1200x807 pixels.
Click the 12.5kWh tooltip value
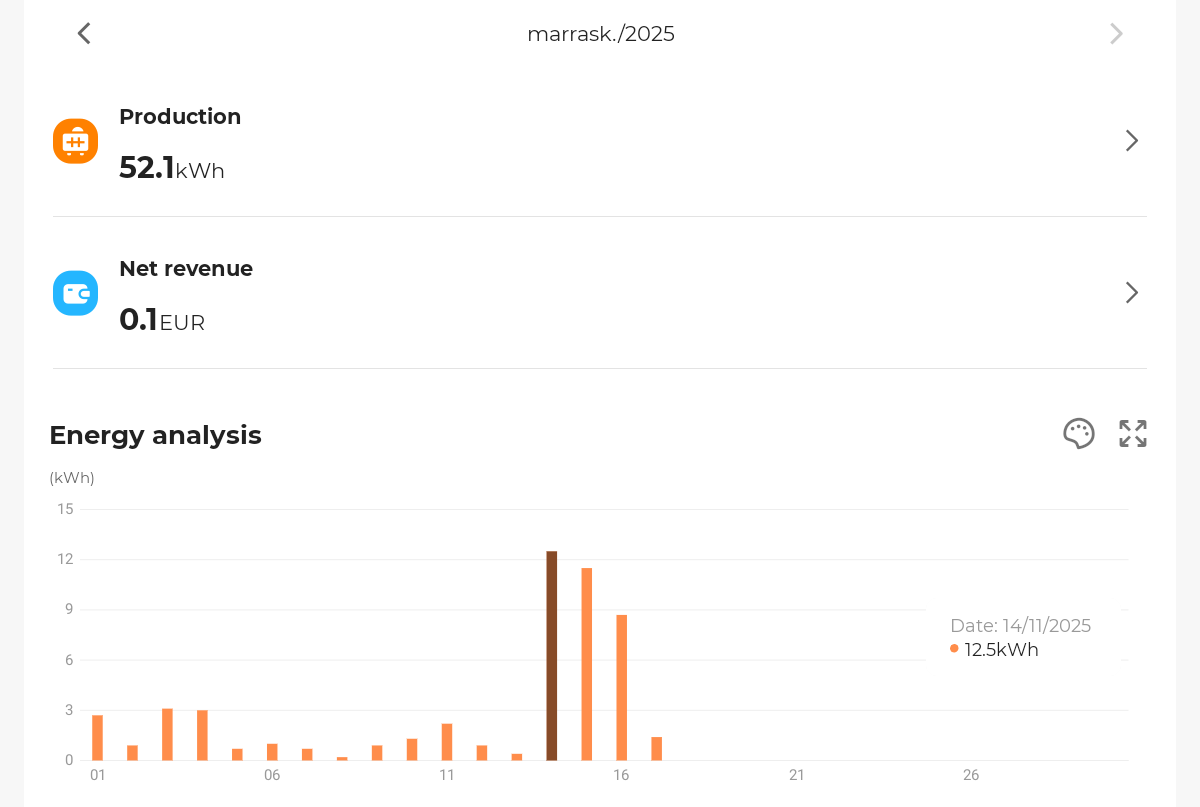pyautogui.click(x=1001, y=650)
